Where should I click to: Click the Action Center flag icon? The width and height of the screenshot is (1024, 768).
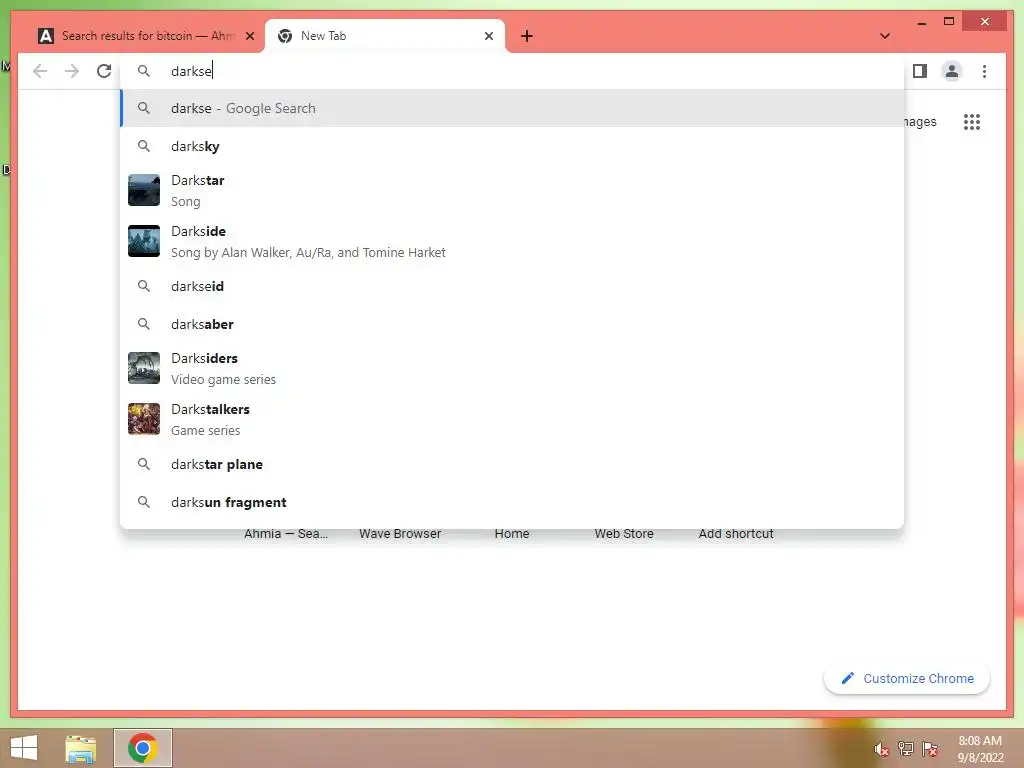(x=930, y=749)
